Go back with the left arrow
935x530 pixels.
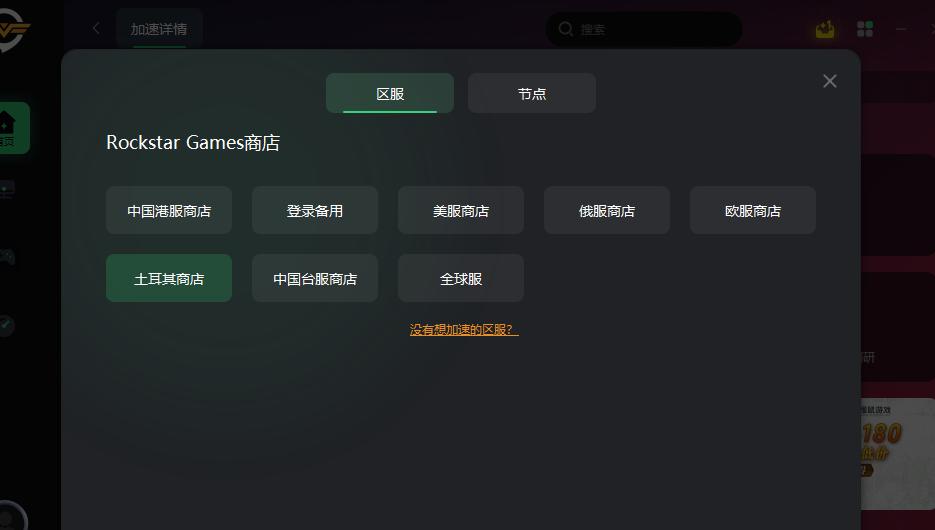96,28
